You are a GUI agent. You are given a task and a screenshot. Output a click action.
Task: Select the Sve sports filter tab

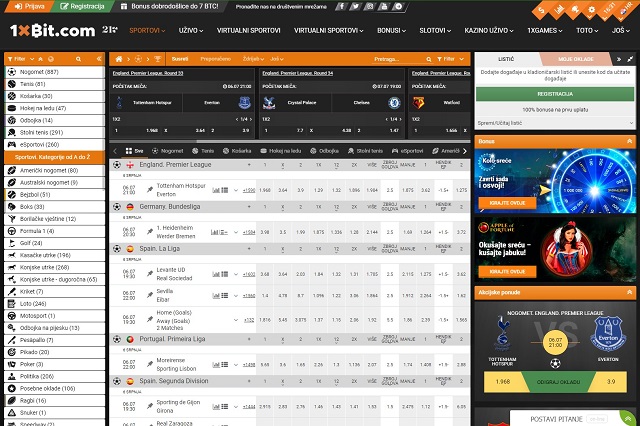pyautogui.click(x=134, y=151)
